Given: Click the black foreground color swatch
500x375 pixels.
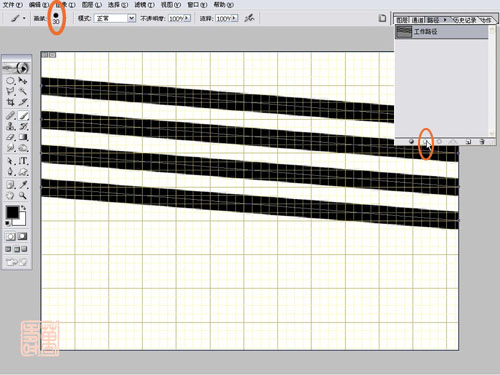Looking at the screenshot, I should tap(12, 212).
